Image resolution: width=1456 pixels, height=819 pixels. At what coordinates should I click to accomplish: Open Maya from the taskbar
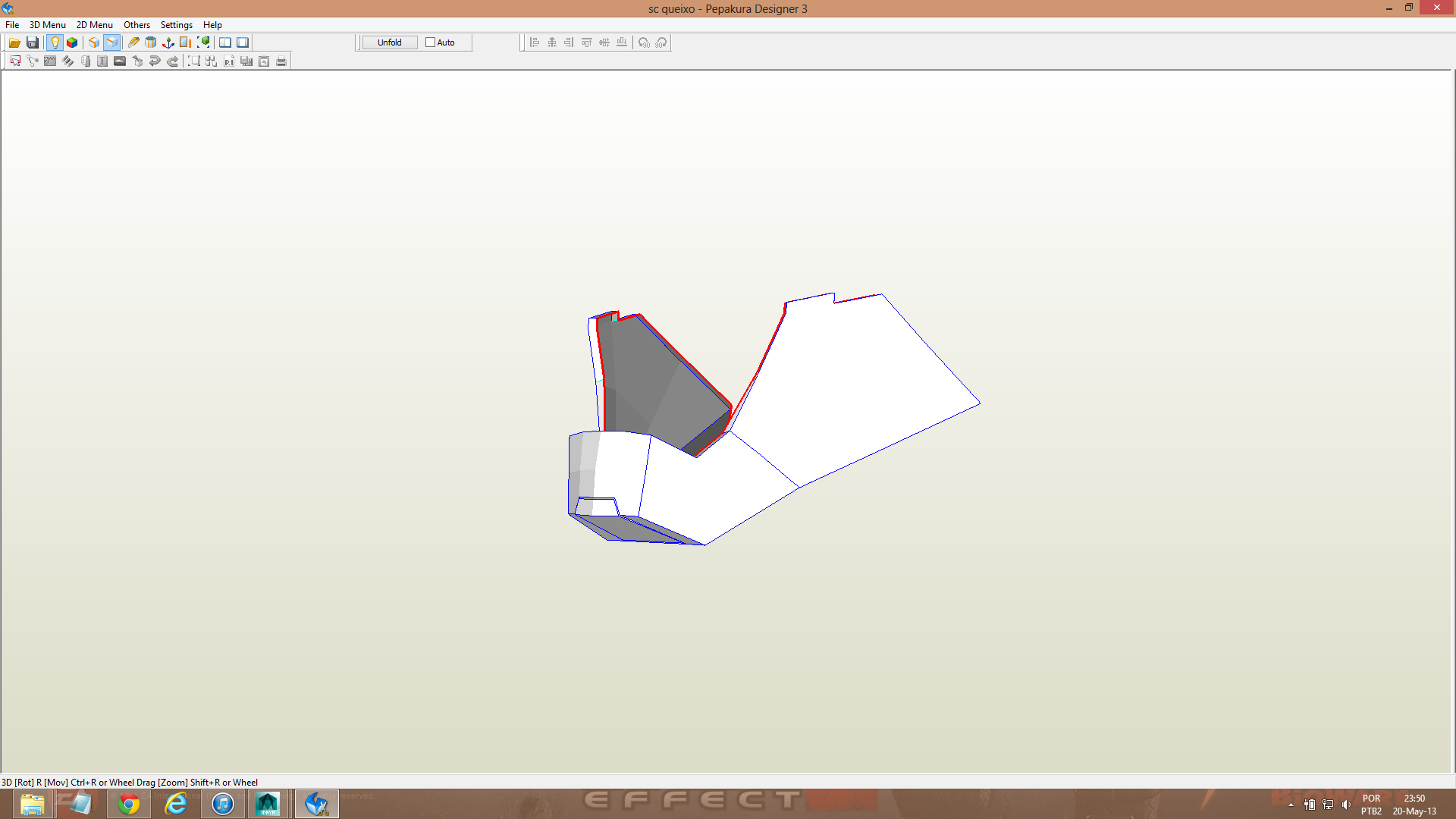tap(268, 804)
